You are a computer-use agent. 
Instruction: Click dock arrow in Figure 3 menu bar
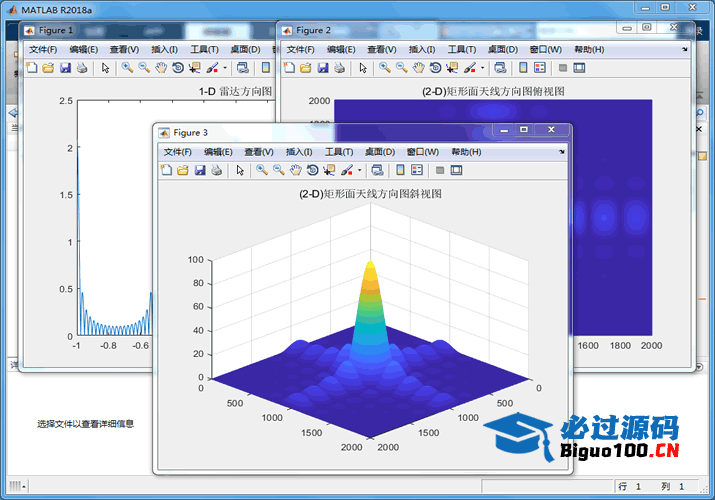(562, 152)
